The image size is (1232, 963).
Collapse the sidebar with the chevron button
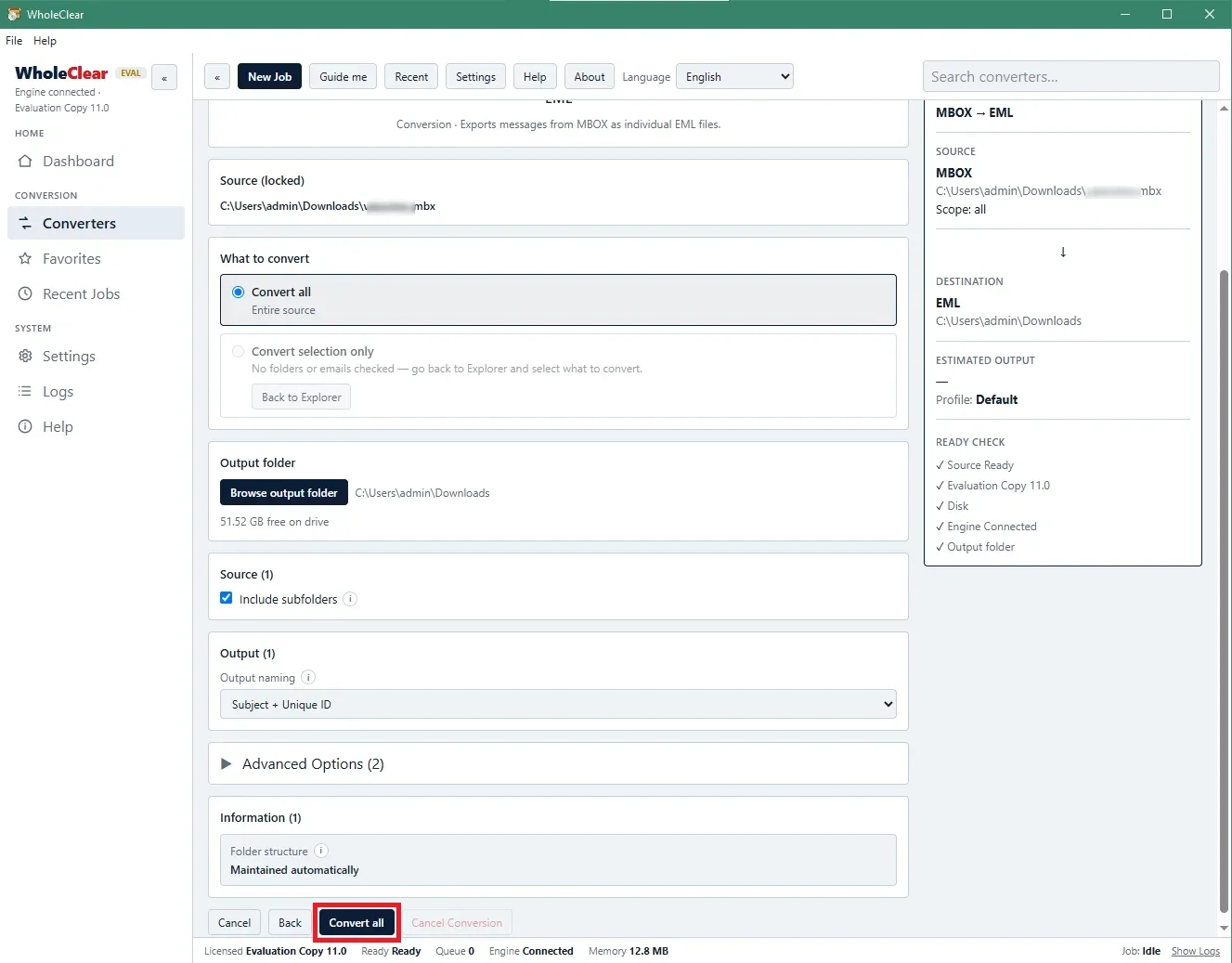tap(164, 78)
